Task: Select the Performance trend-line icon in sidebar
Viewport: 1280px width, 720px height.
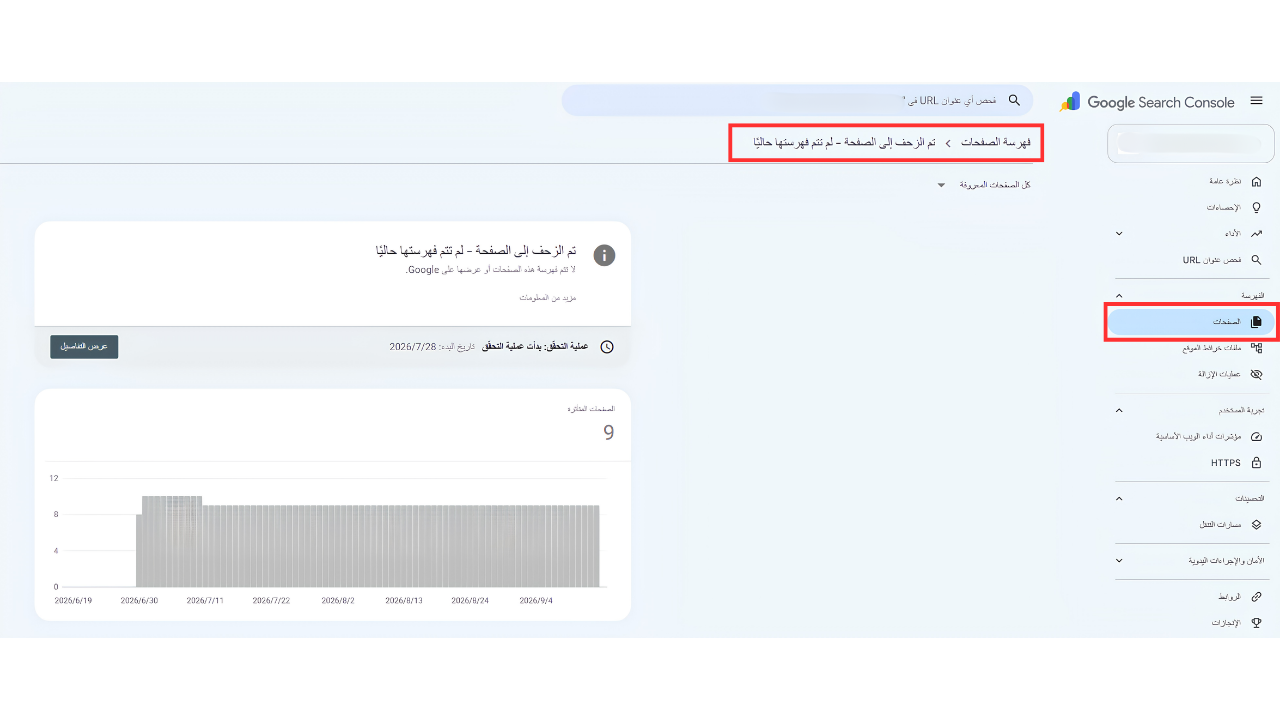Action: 1256,233
